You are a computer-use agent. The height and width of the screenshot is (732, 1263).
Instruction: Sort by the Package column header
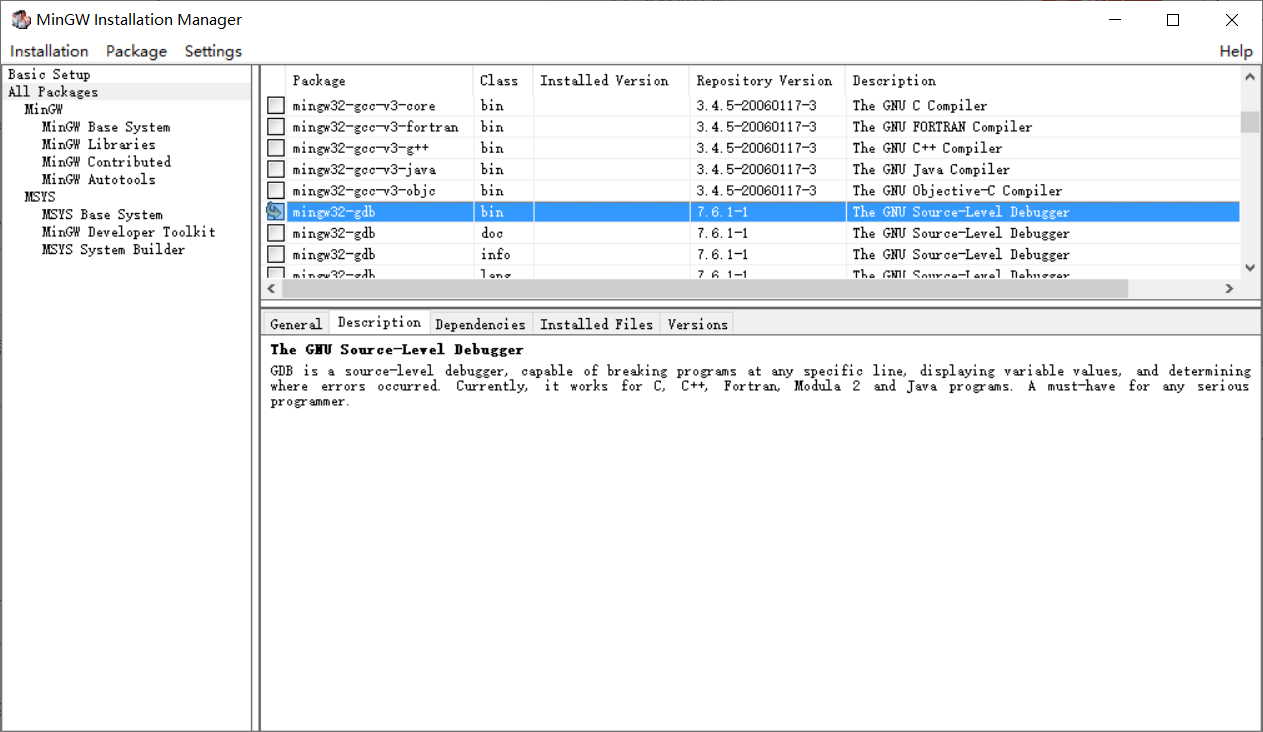click(x=379, y=80)
